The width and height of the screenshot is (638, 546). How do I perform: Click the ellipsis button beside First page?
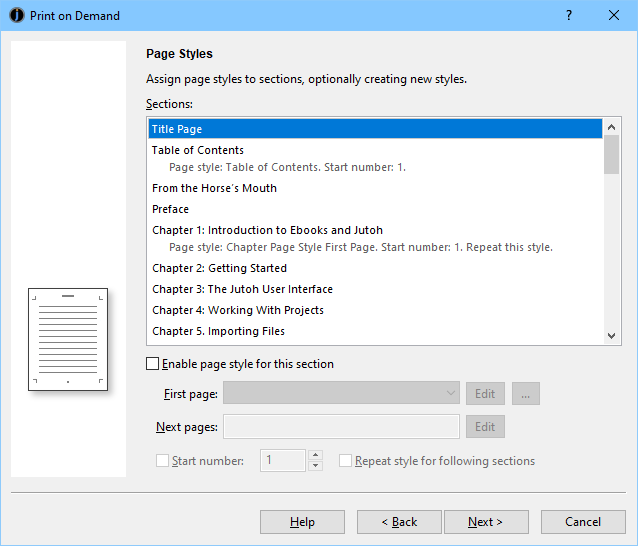click(528, 394)
